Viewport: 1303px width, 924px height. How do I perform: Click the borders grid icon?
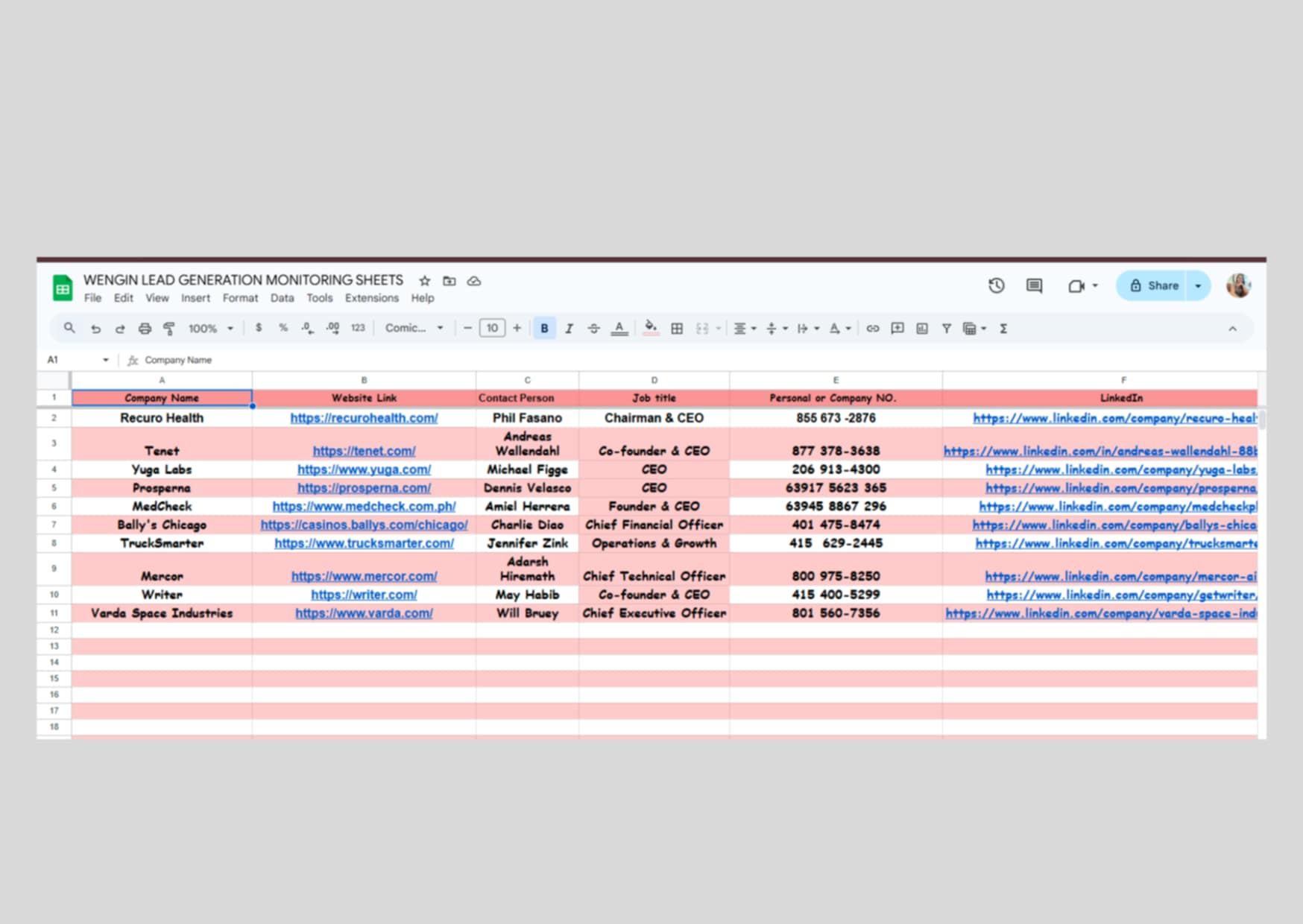coord(677,329)
